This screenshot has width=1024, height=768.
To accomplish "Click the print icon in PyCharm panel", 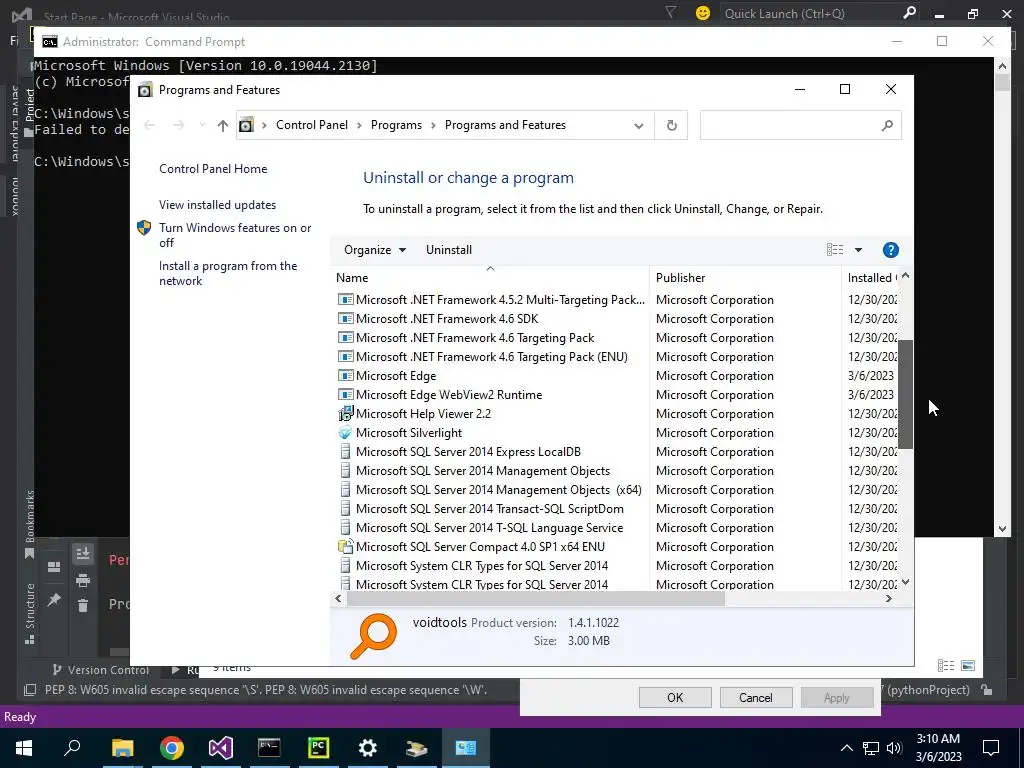I will pos(83,580).
